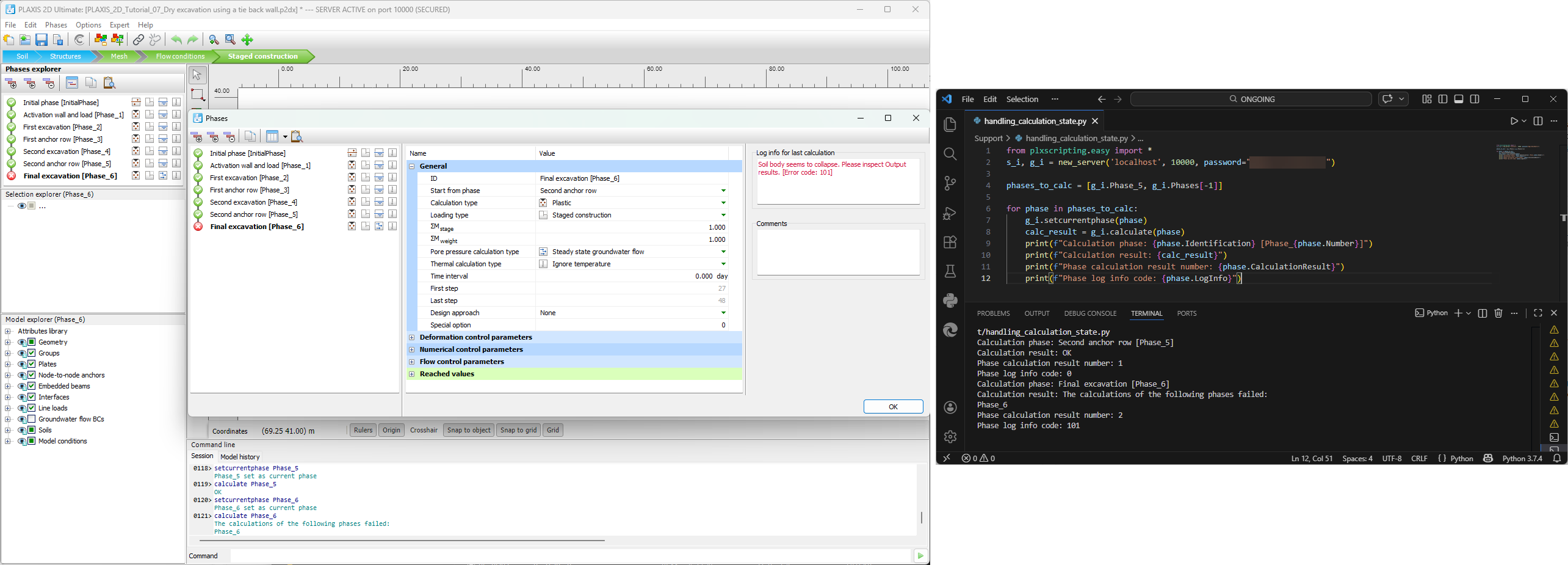This screenshot has width=1568, height=565.
Task: Switch to Flow conditions mode tab
Action: 180,56
